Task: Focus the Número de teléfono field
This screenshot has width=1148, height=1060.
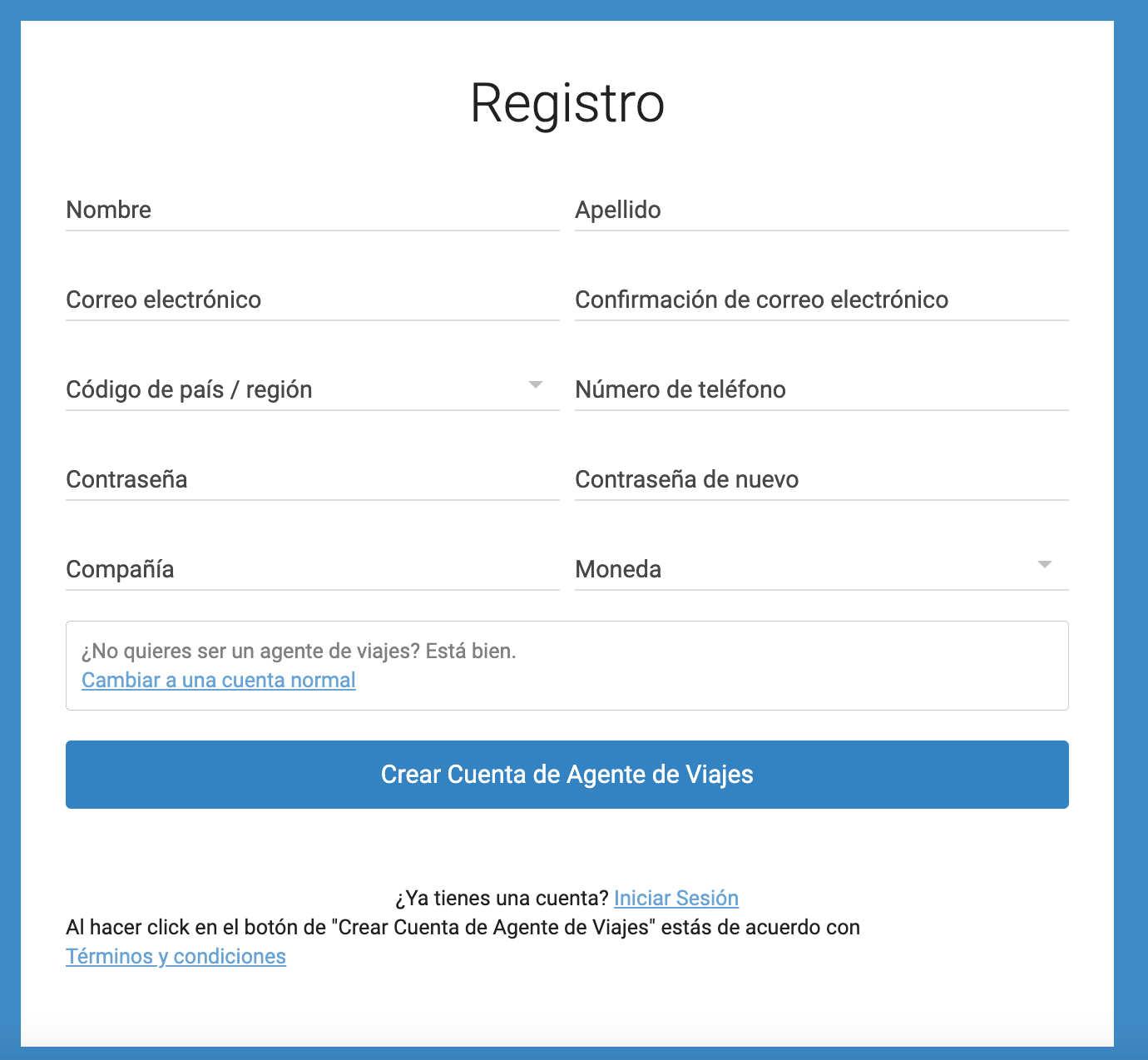Action: (x=822, y=390)
